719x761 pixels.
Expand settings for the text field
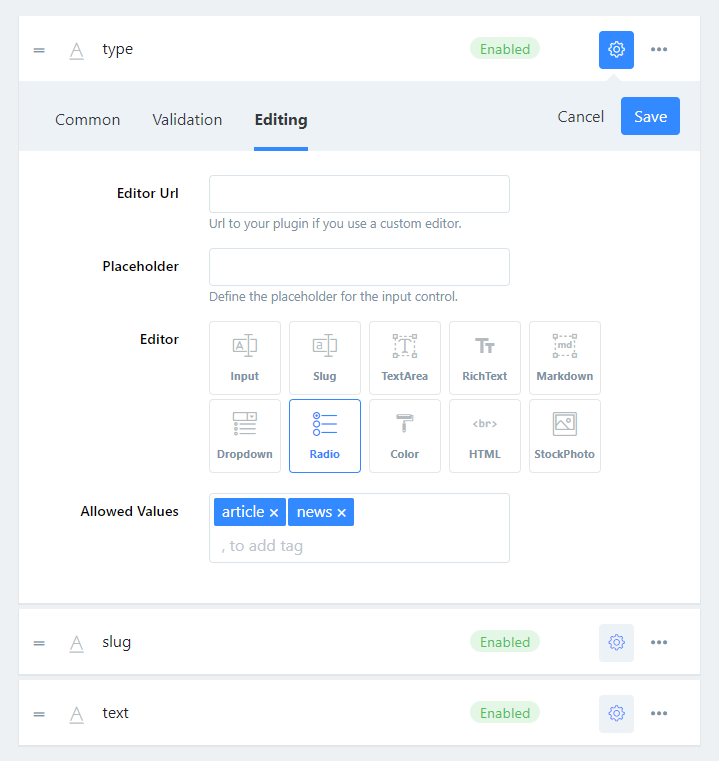tap(616, 713)
